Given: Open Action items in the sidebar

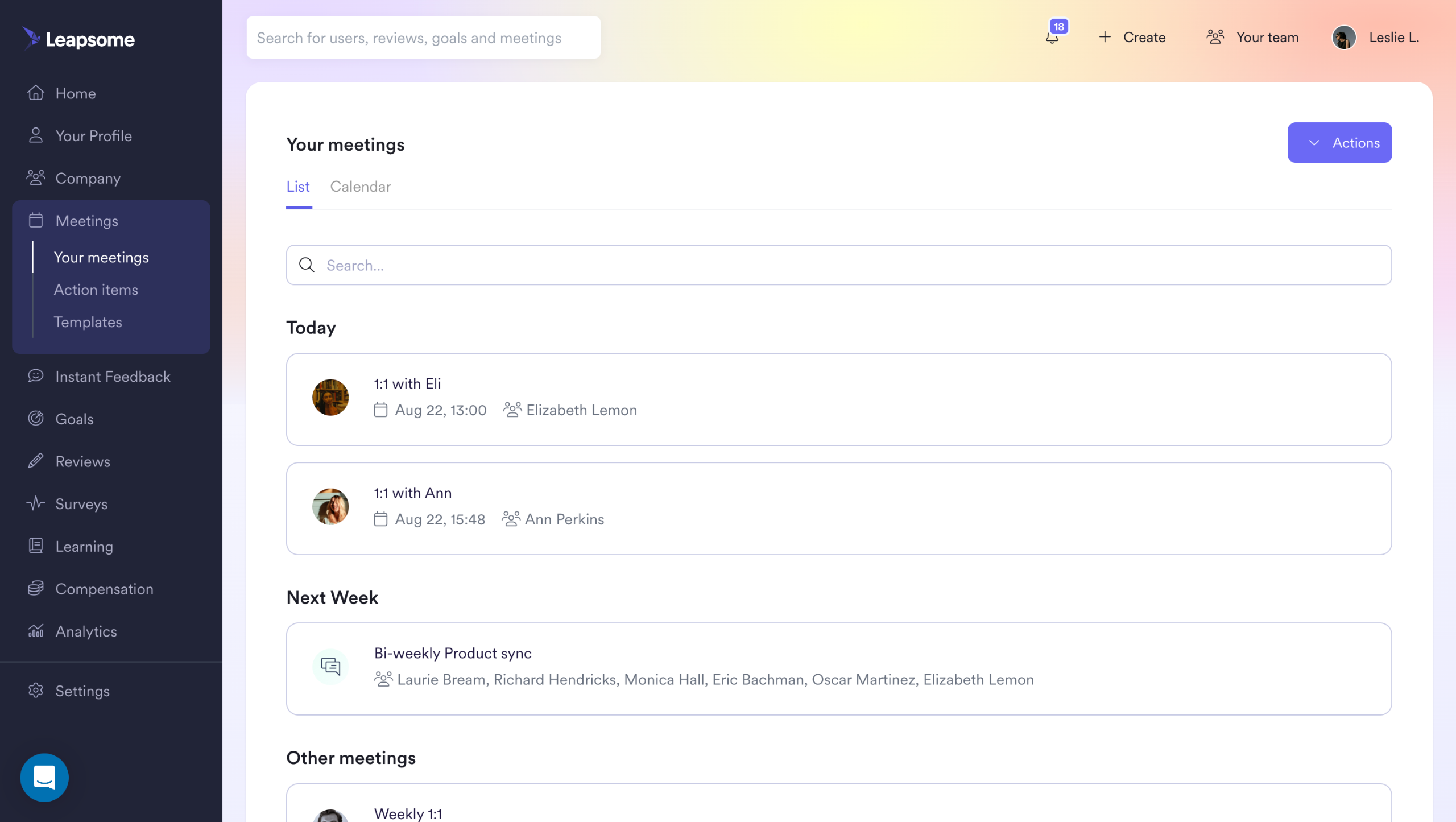Looking at the screenshot, I should tap(96, 290).
